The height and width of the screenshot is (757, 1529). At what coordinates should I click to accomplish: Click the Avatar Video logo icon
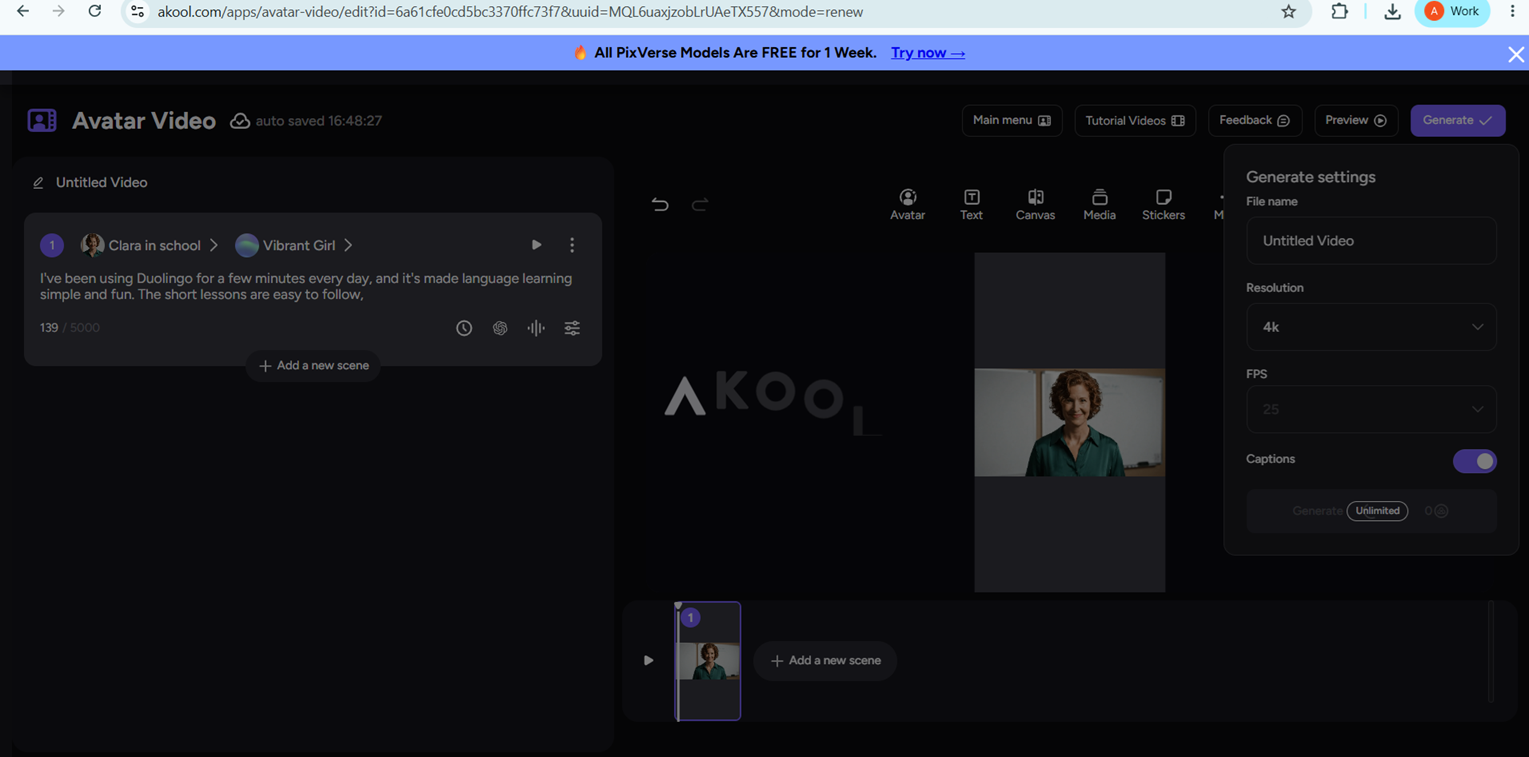(x=42, y=120)
